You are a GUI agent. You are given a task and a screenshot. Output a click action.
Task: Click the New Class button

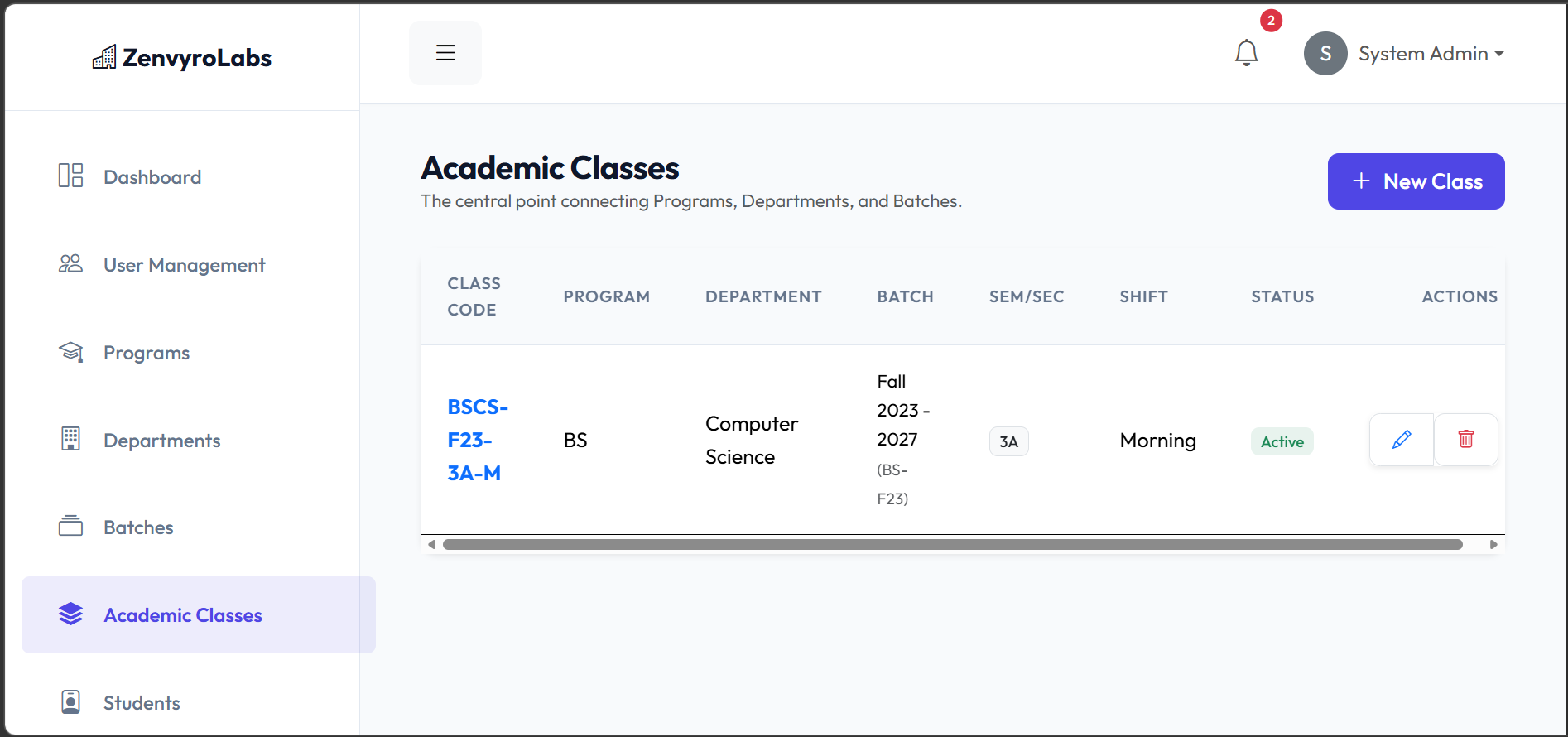click(x=1416, y=181)
